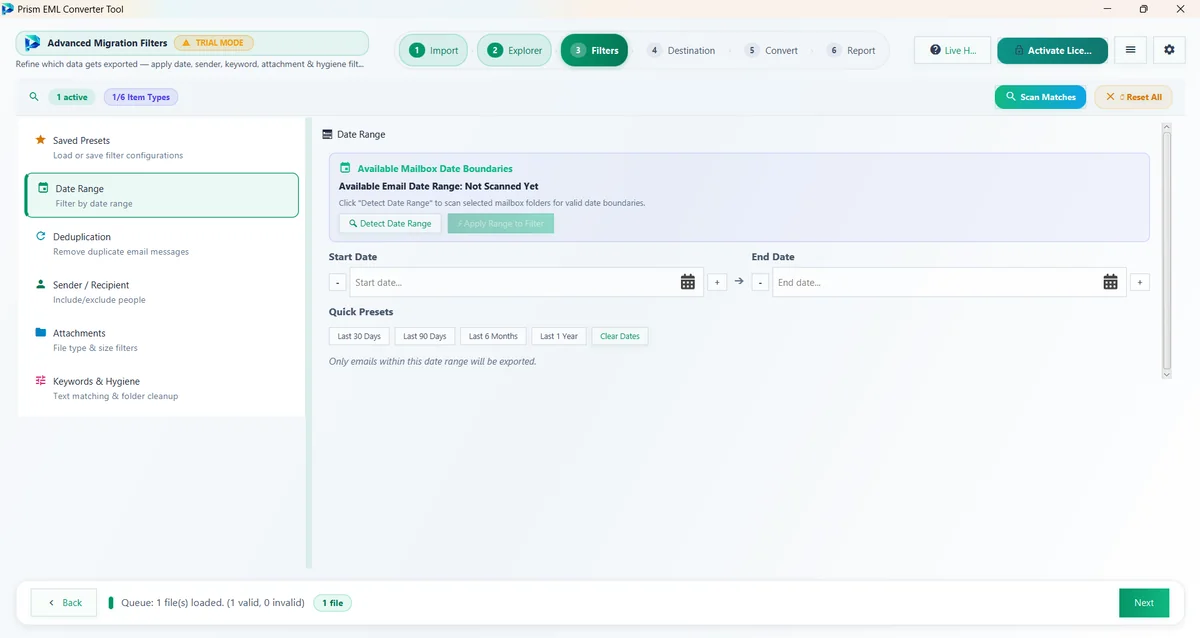This screenshot has height=638, width=1200.
Task: Increase the Start Date with plus button
Action: click(x=717, y=283)
